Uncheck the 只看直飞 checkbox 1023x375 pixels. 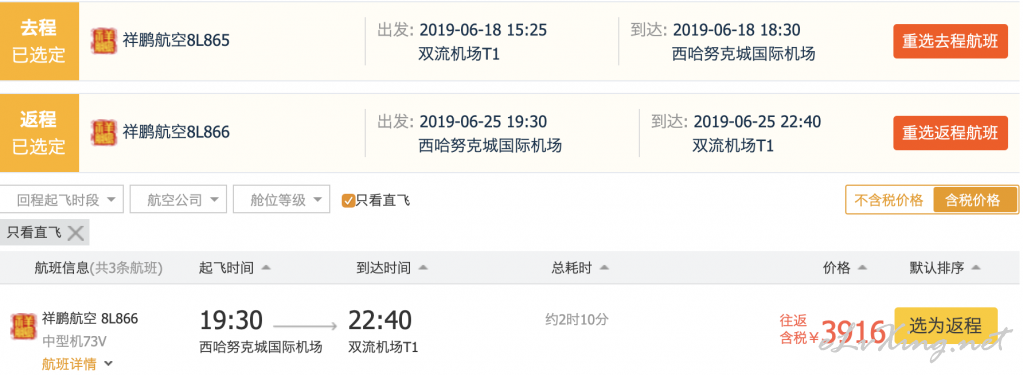tap(348, 200)
